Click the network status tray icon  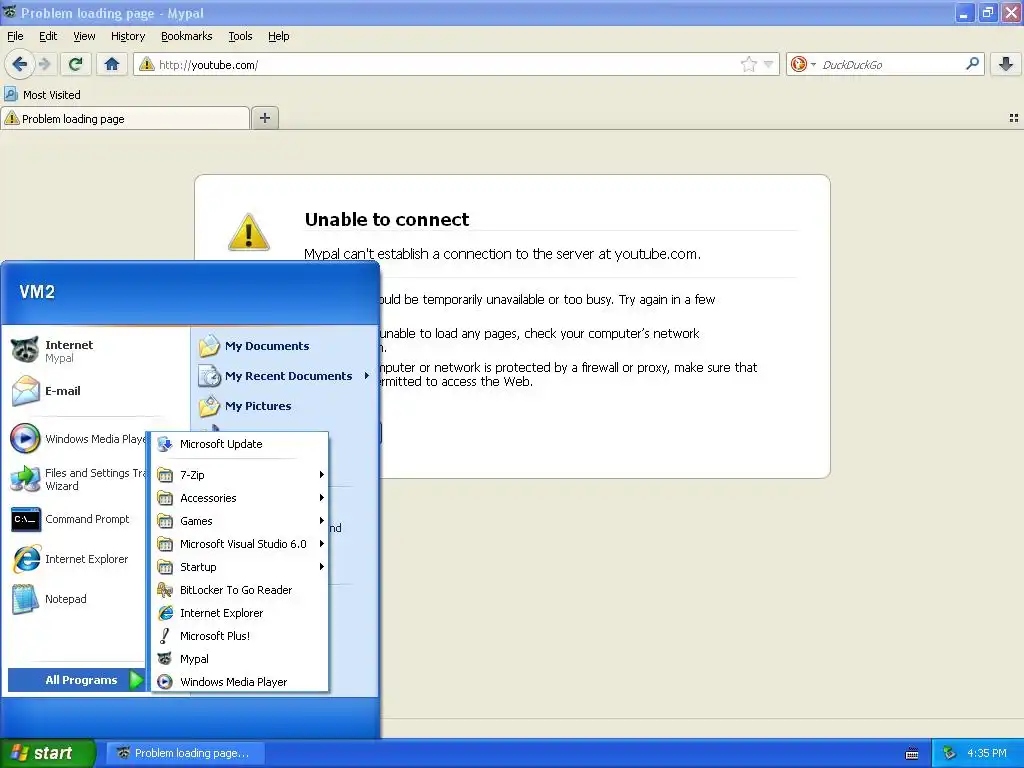click(949, 754)
